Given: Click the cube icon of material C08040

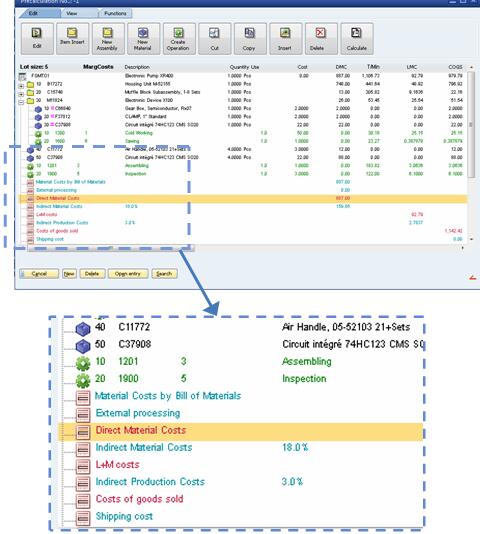Looking at the screenshot, I should (x=38, y=109).
